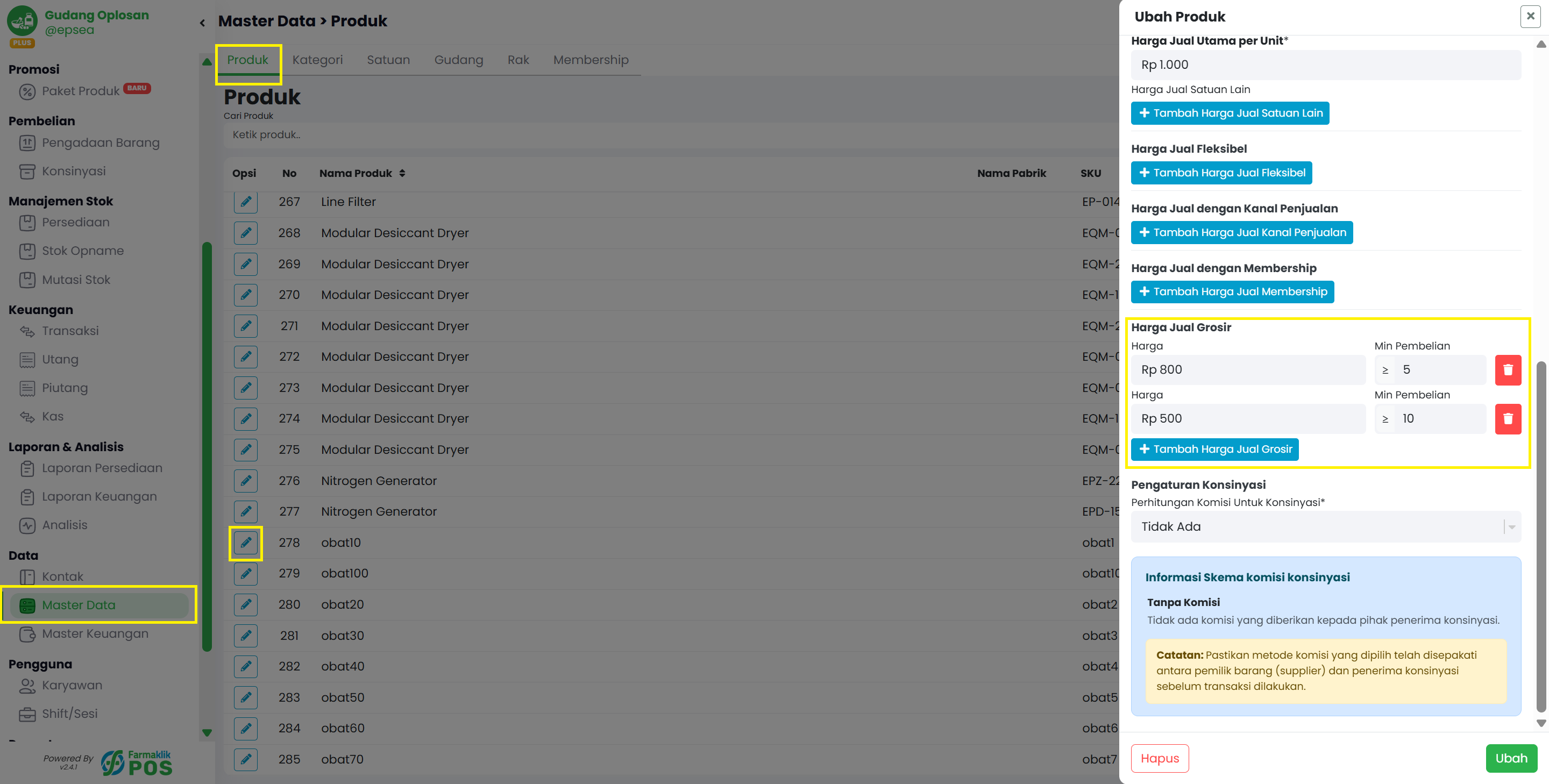Click the pencil icon on row 272
Viewport: 1549px width, 784px height.
(x=245, y=357)
